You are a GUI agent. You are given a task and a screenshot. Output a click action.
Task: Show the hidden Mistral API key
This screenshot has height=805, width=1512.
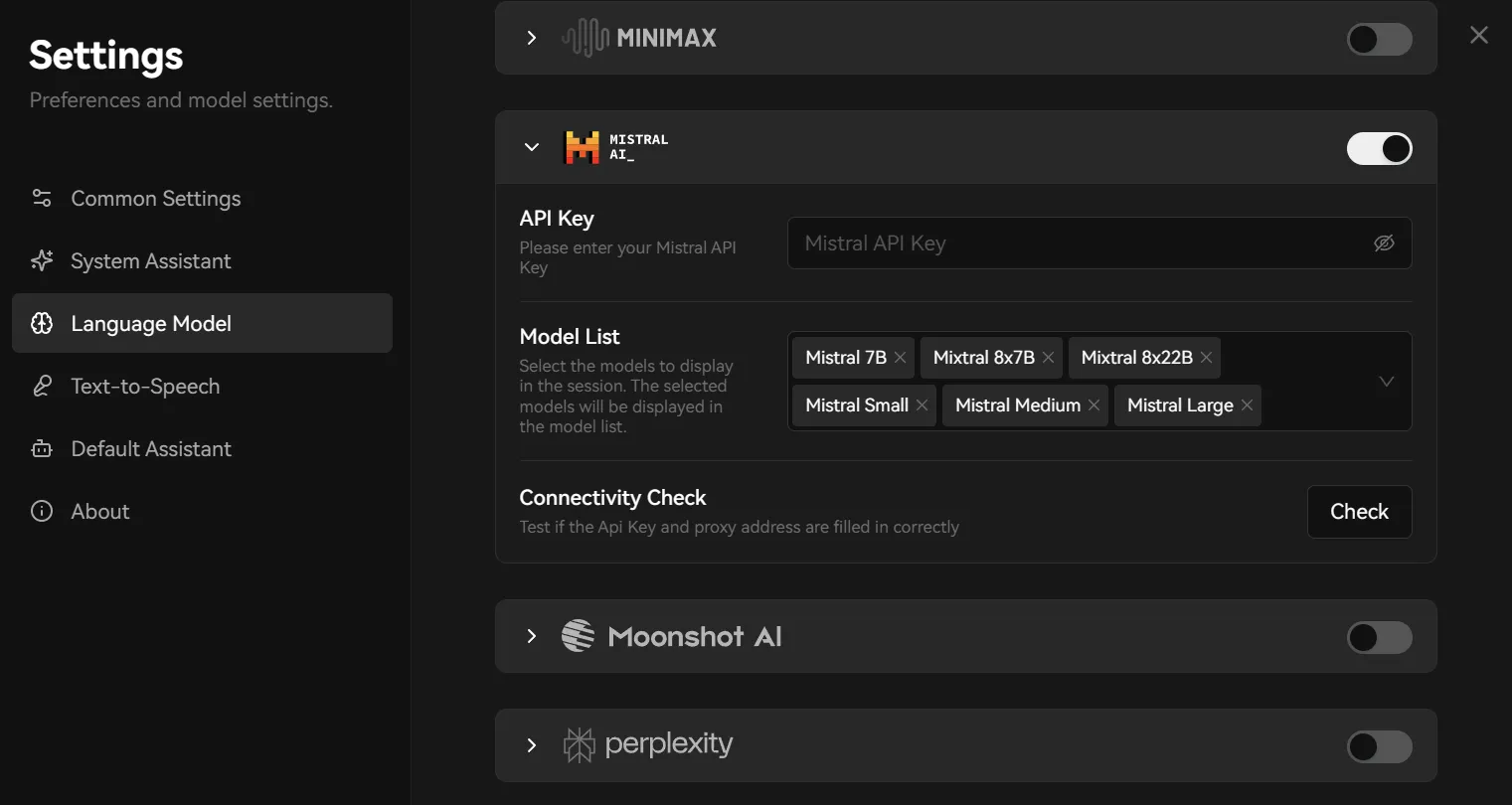[x=1384, y=243]
